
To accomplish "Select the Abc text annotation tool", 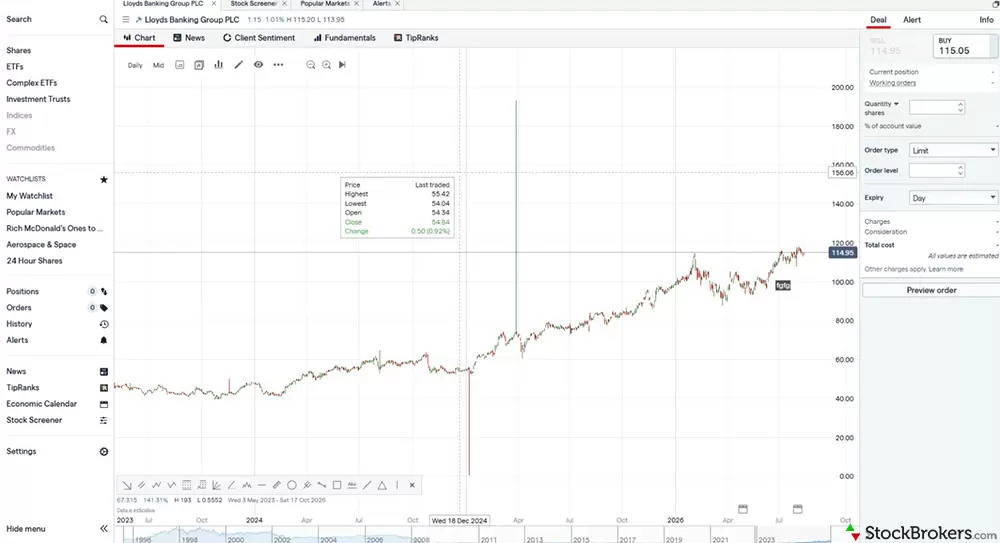I will [x=352, y=485].
